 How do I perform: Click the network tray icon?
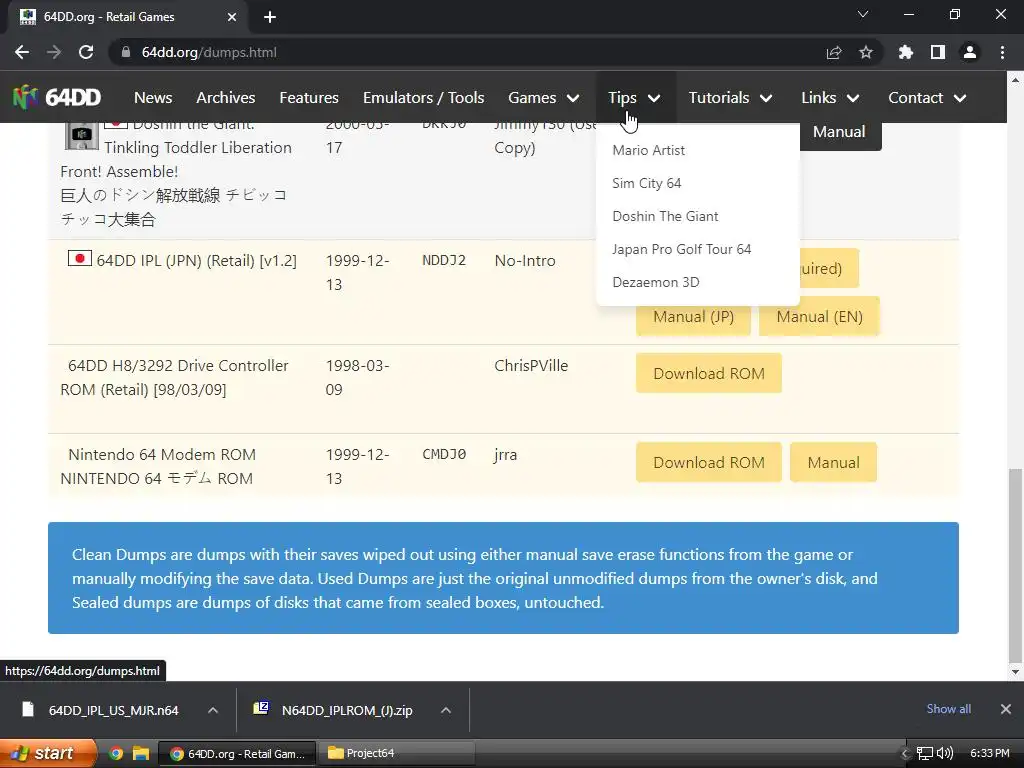point(925,753)
